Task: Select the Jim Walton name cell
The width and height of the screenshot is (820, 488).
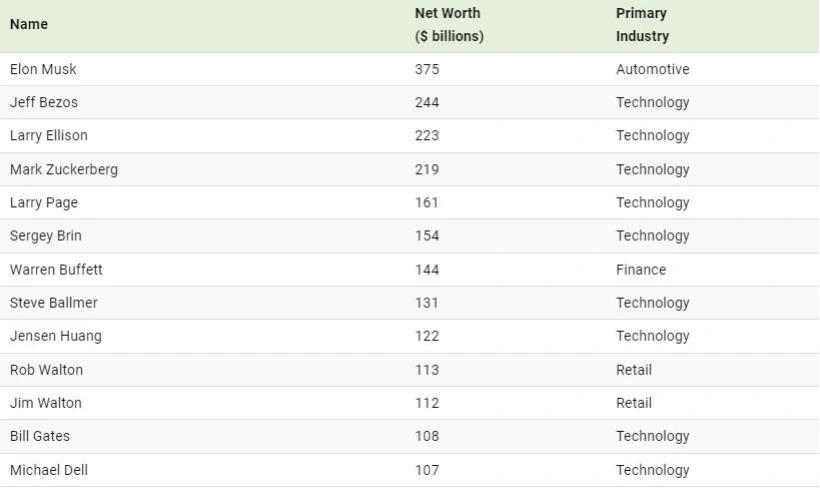Action: pos(46,403)
